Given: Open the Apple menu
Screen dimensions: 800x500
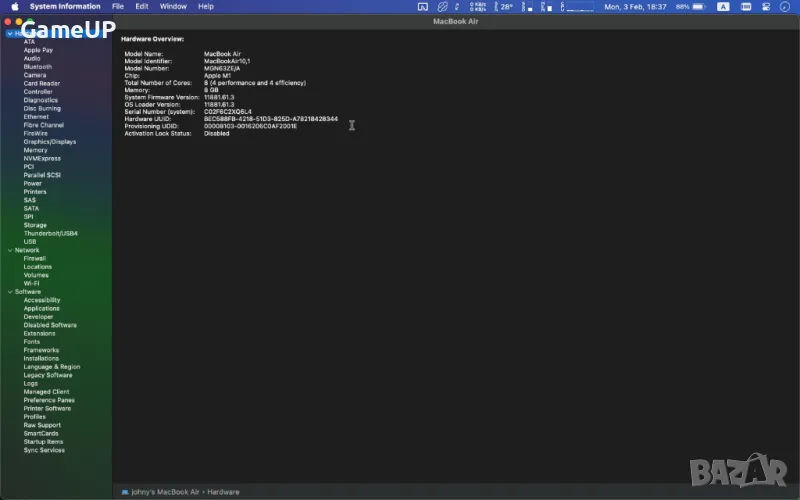Looking at the screenshot, I should pos(15,6).
